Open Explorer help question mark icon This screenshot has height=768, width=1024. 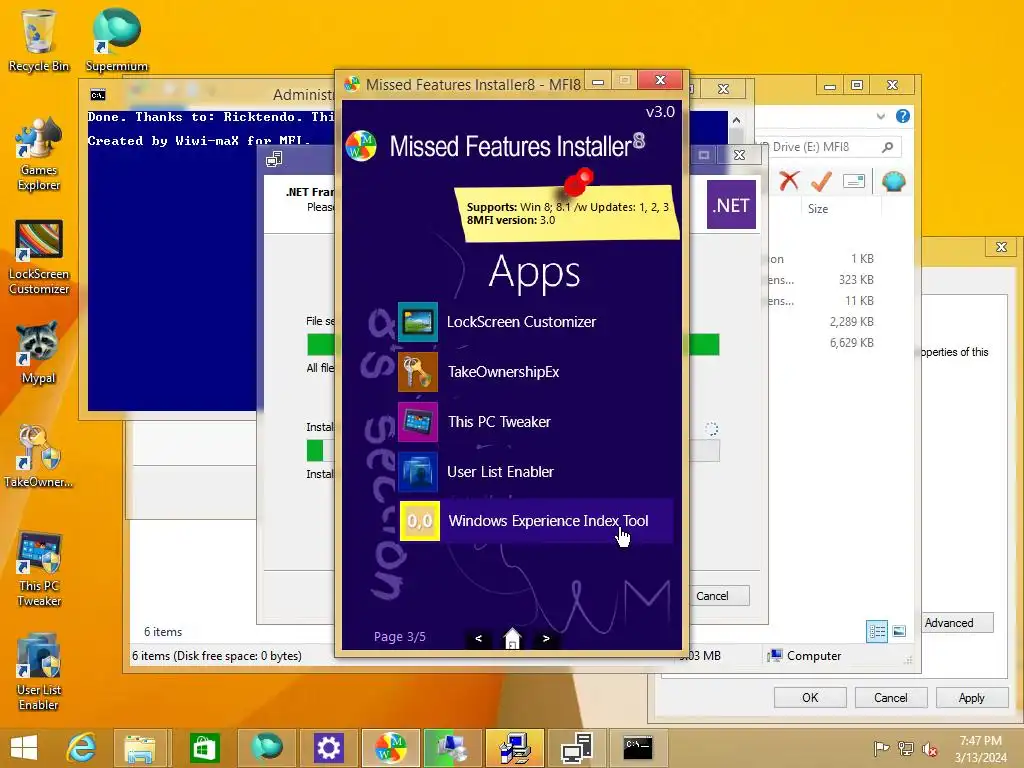pos(903,116)
